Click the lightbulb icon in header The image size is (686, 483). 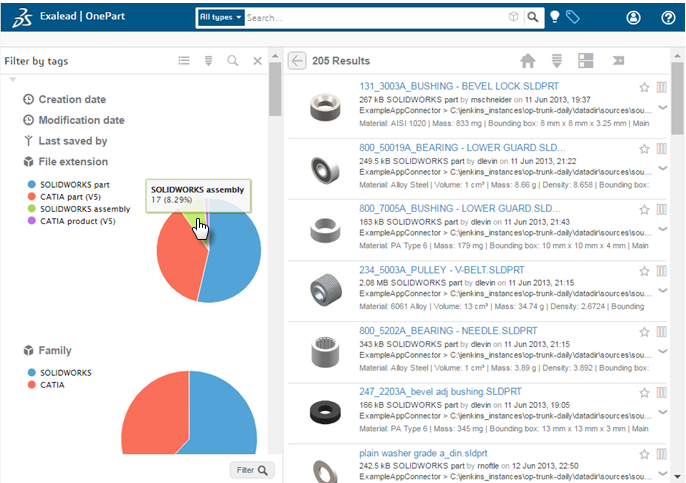554,17
